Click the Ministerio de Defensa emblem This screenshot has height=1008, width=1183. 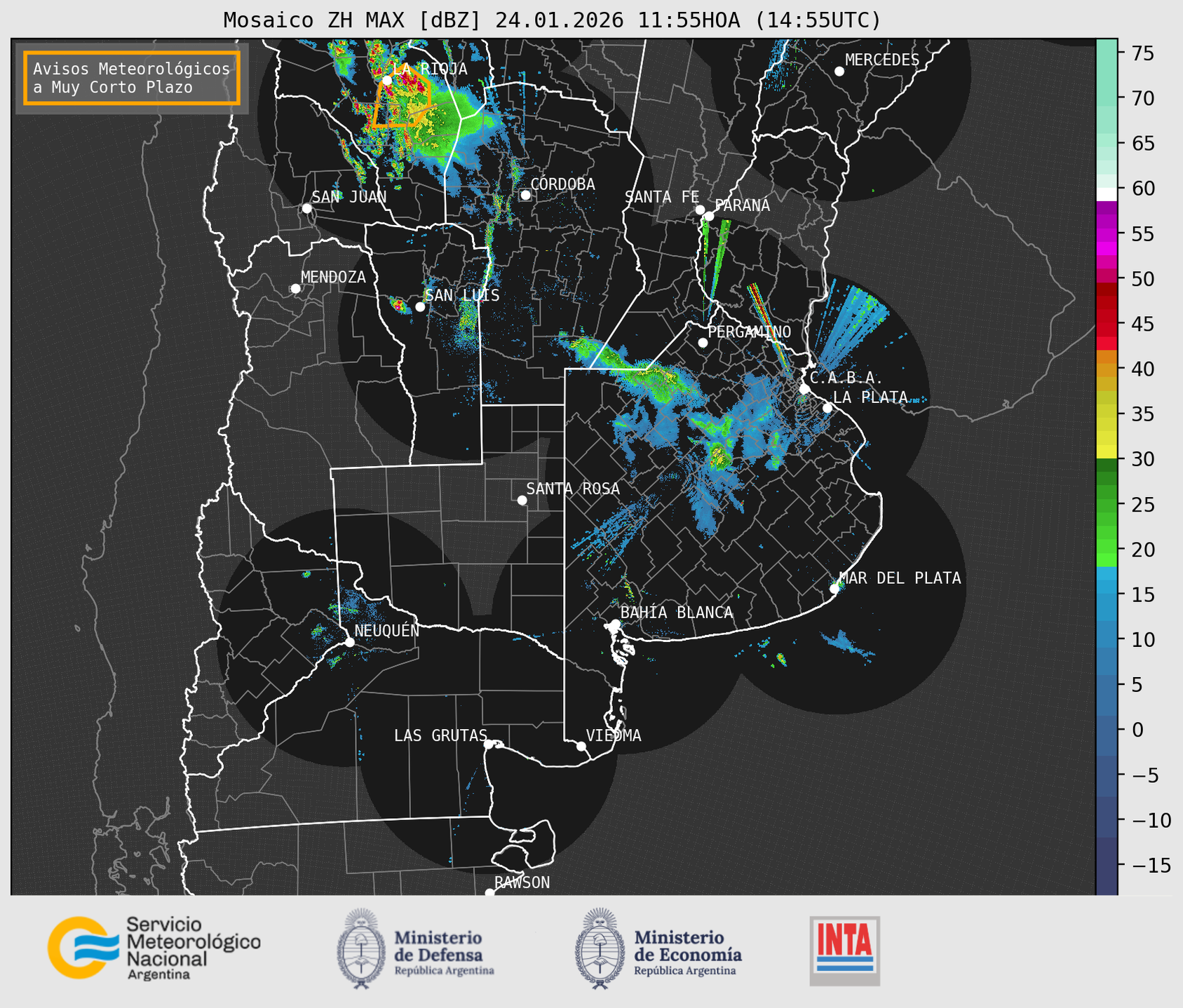360,948
